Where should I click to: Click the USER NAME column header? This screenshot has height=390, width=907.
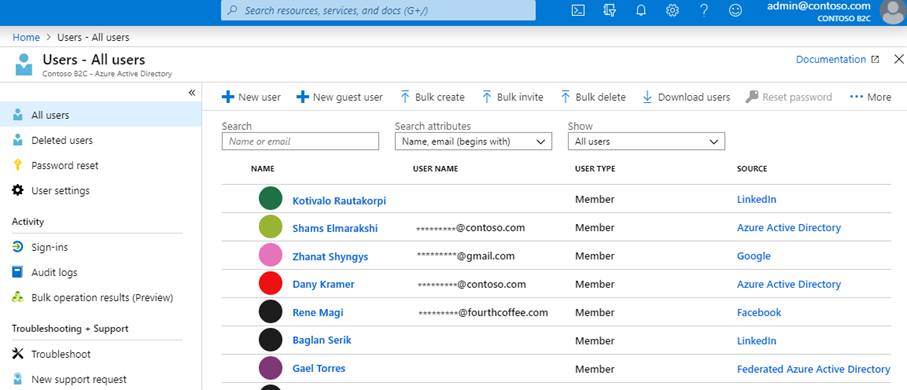click(x=436, y=169)
